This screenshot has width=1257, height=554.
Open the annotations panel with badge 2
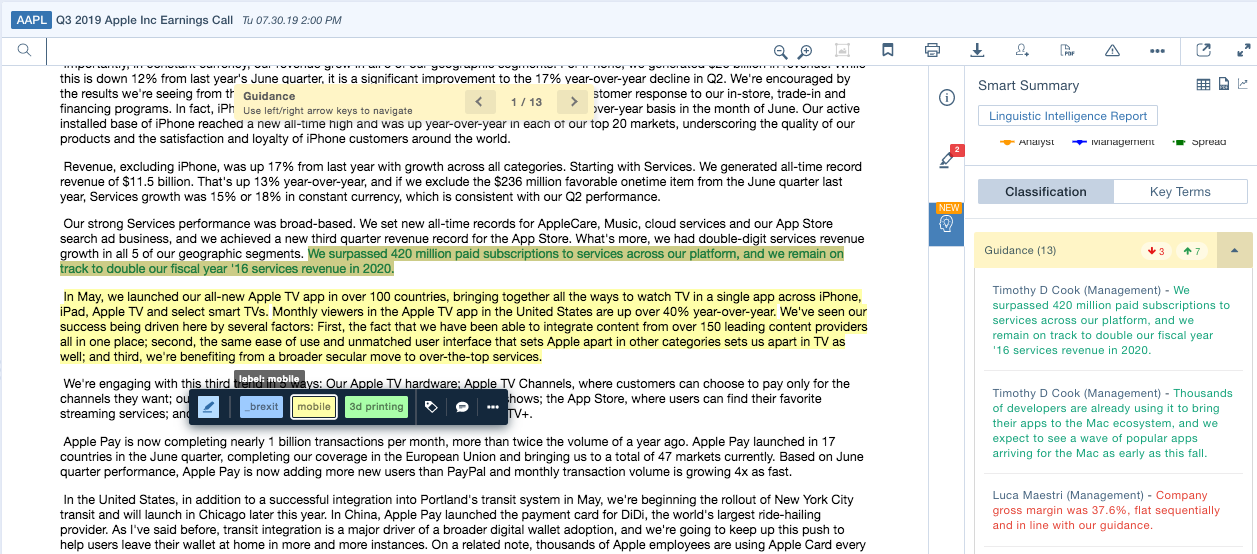click(x=947, y=159)
